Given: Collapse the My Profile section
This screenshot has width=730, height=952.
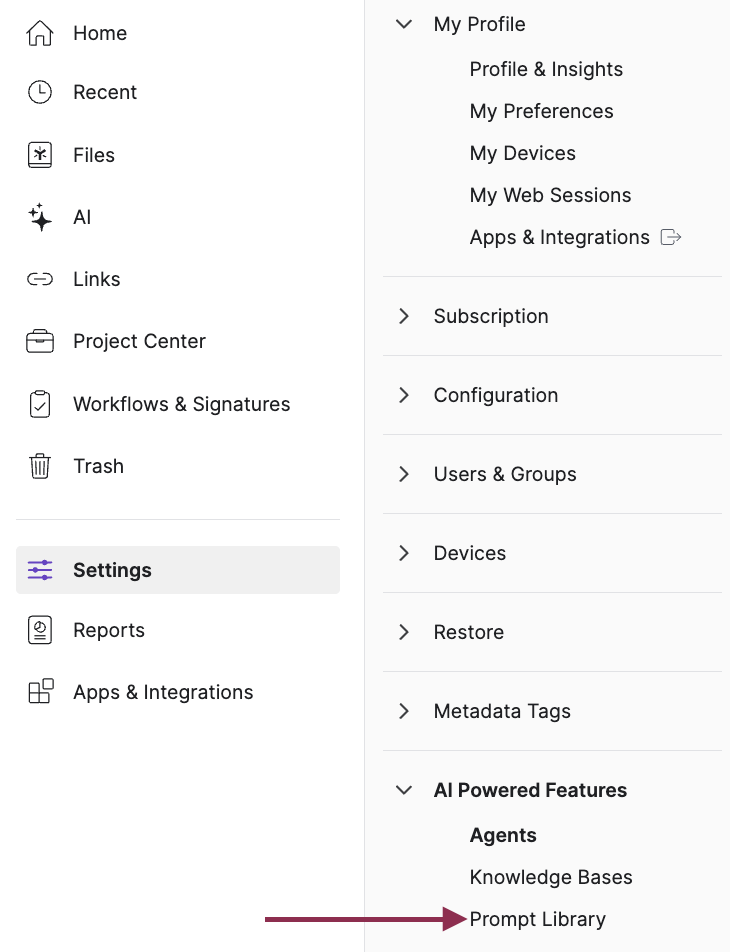Looking at the screenshot, I should click(404, 24).
